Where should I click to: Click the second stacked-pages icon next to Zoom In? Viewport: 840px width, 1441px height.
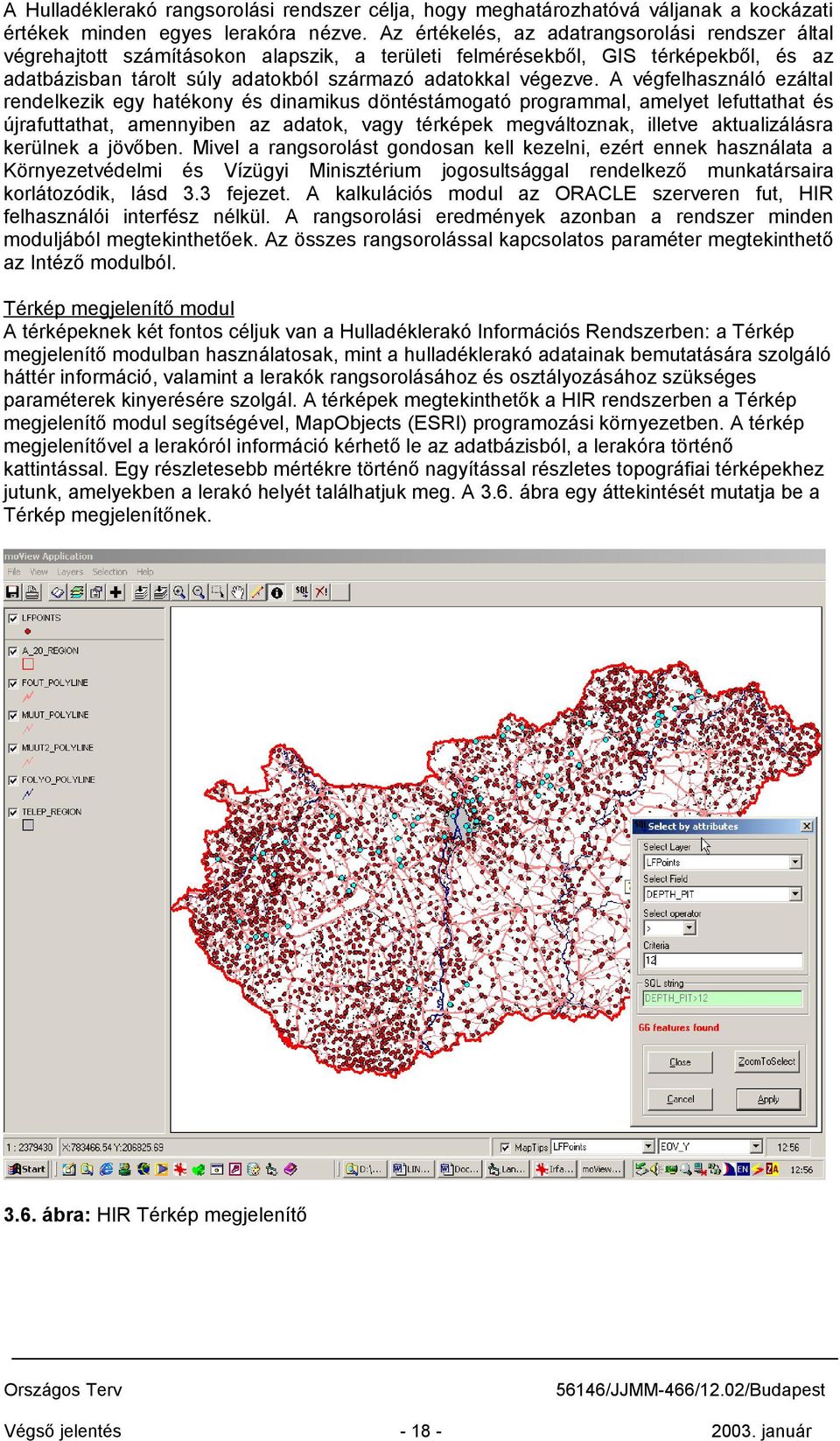coord(160,592)
